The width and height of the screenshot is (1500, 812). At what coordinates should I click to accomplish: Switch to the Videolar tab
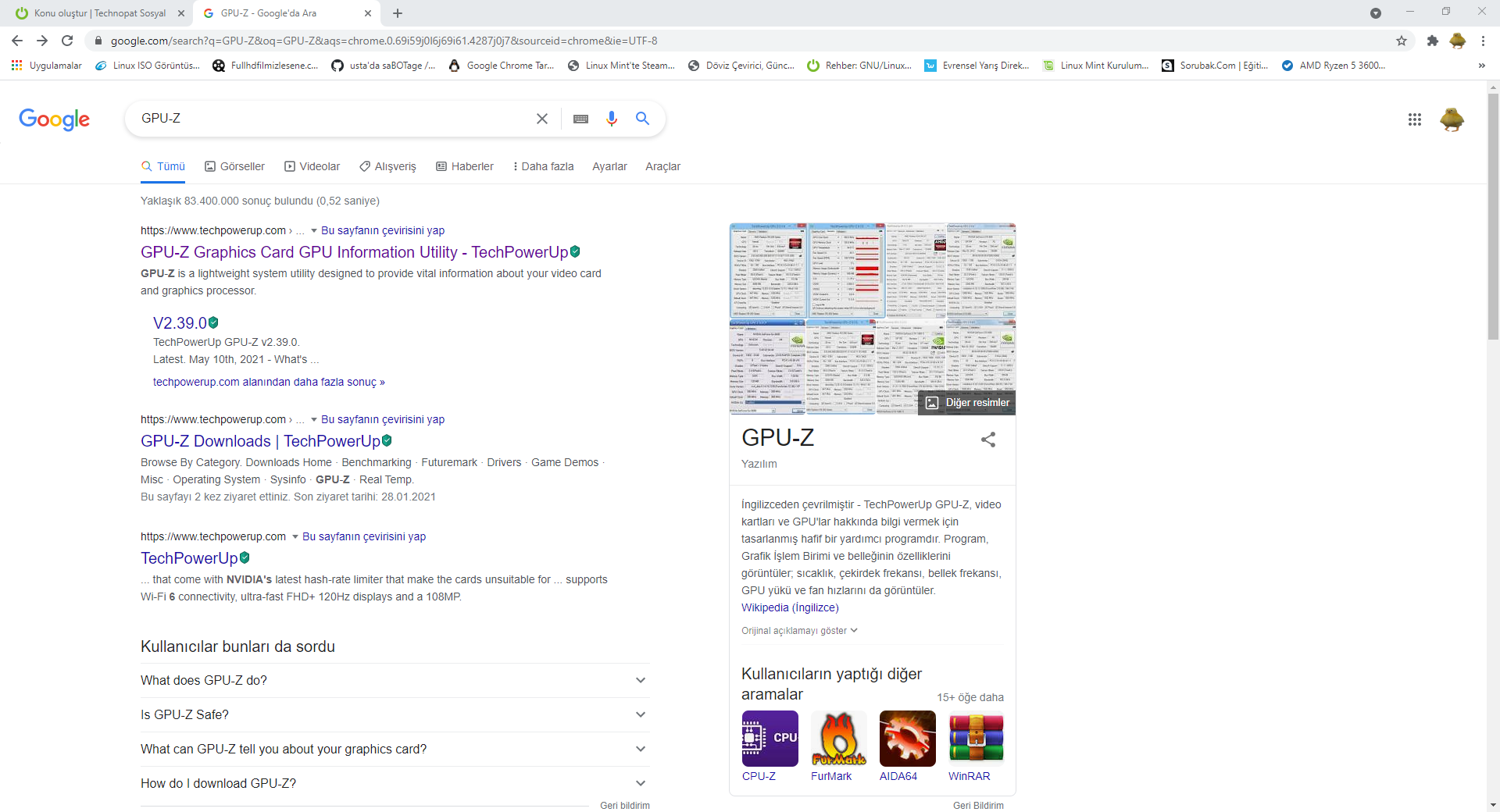(312, 166)
